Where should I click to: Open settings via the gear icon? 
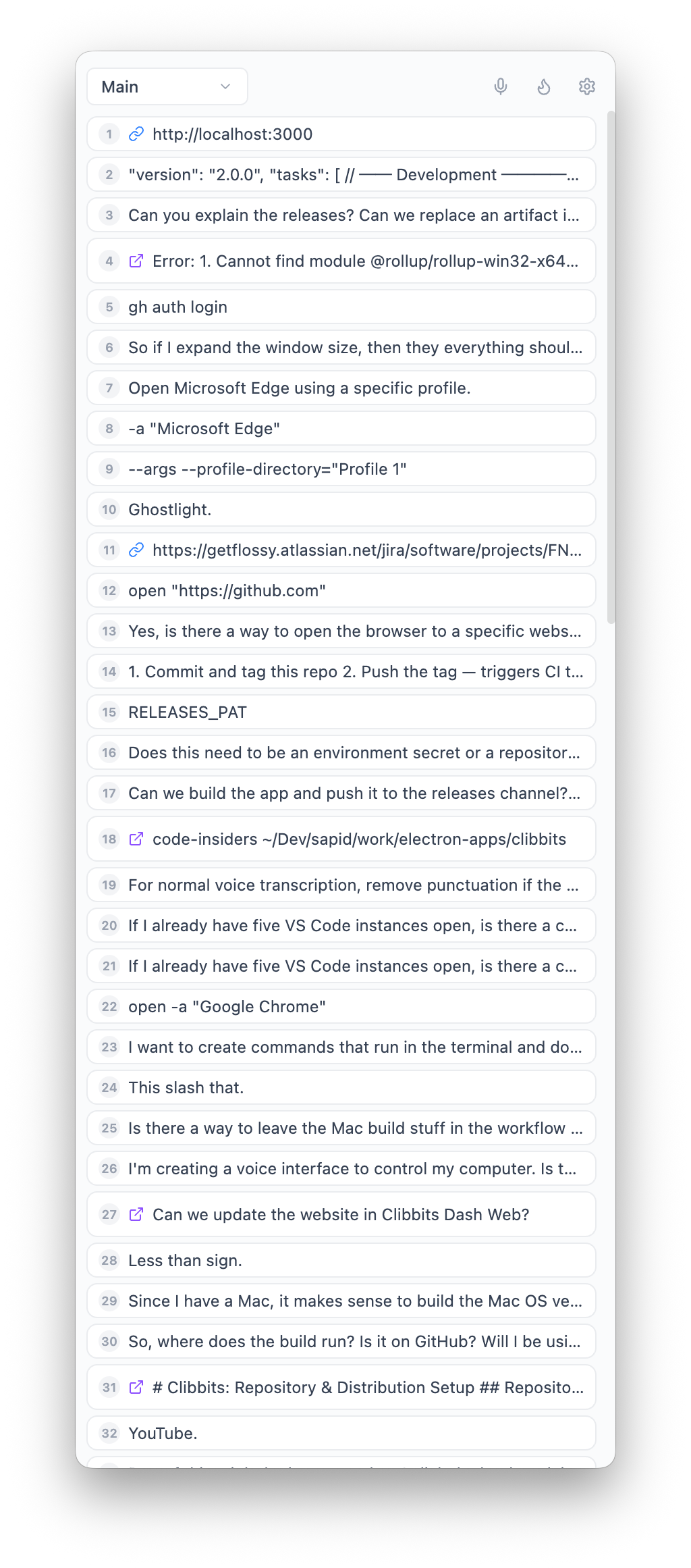[586, 86]
